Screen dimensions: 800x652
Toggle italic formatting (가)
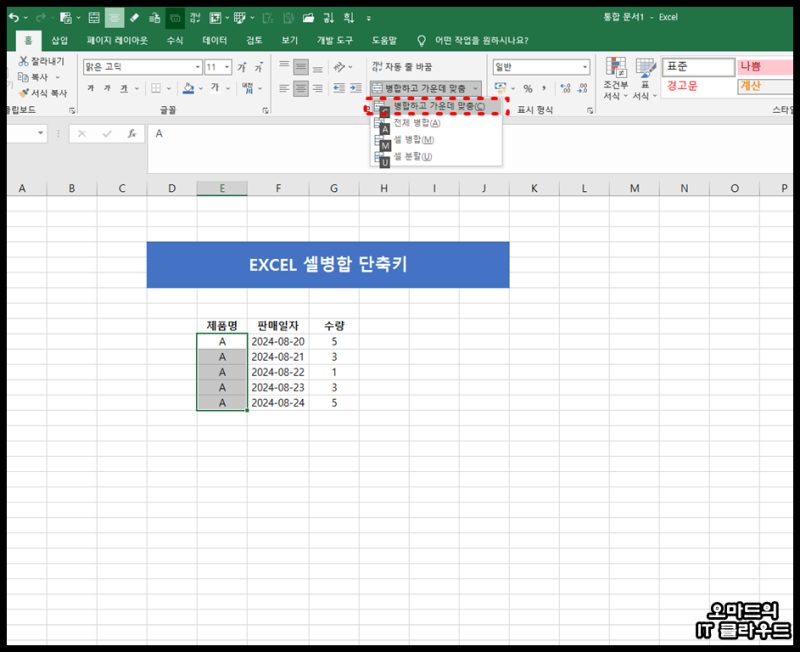107,88
